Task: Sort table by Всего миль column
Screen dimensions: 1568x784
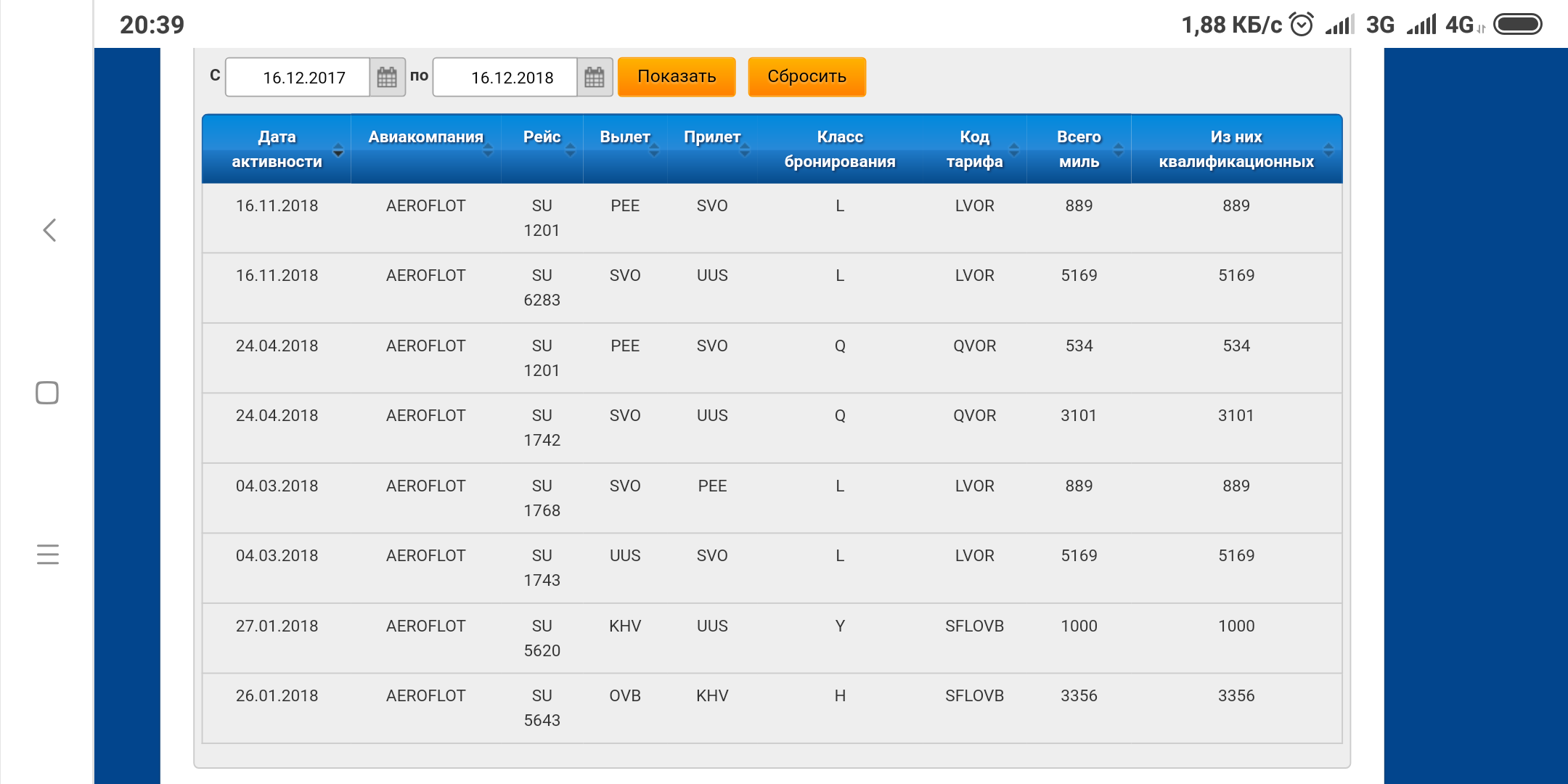Action: [1079, 149]
